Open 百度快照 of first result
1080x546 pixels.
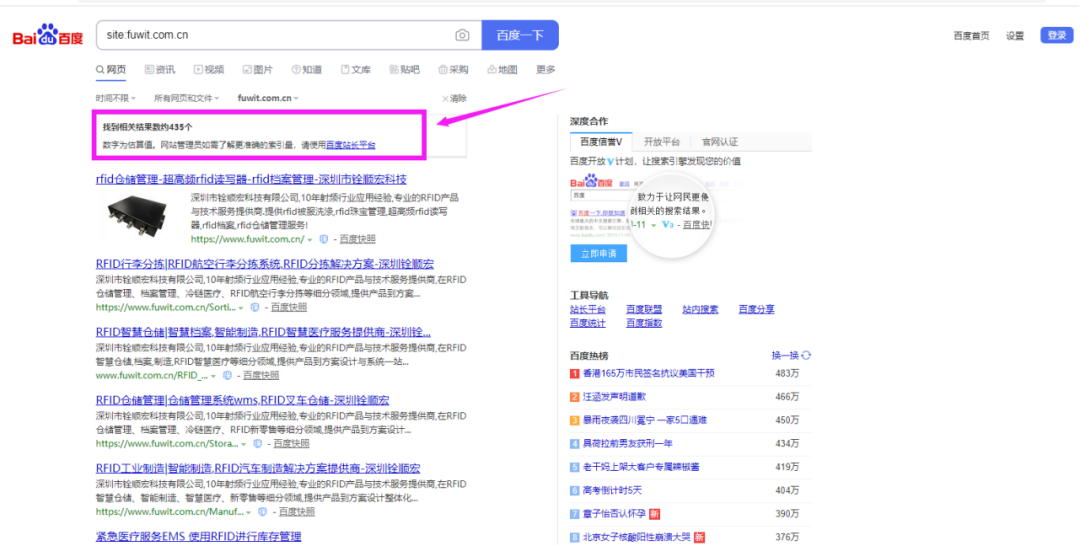tap(357, 239)
